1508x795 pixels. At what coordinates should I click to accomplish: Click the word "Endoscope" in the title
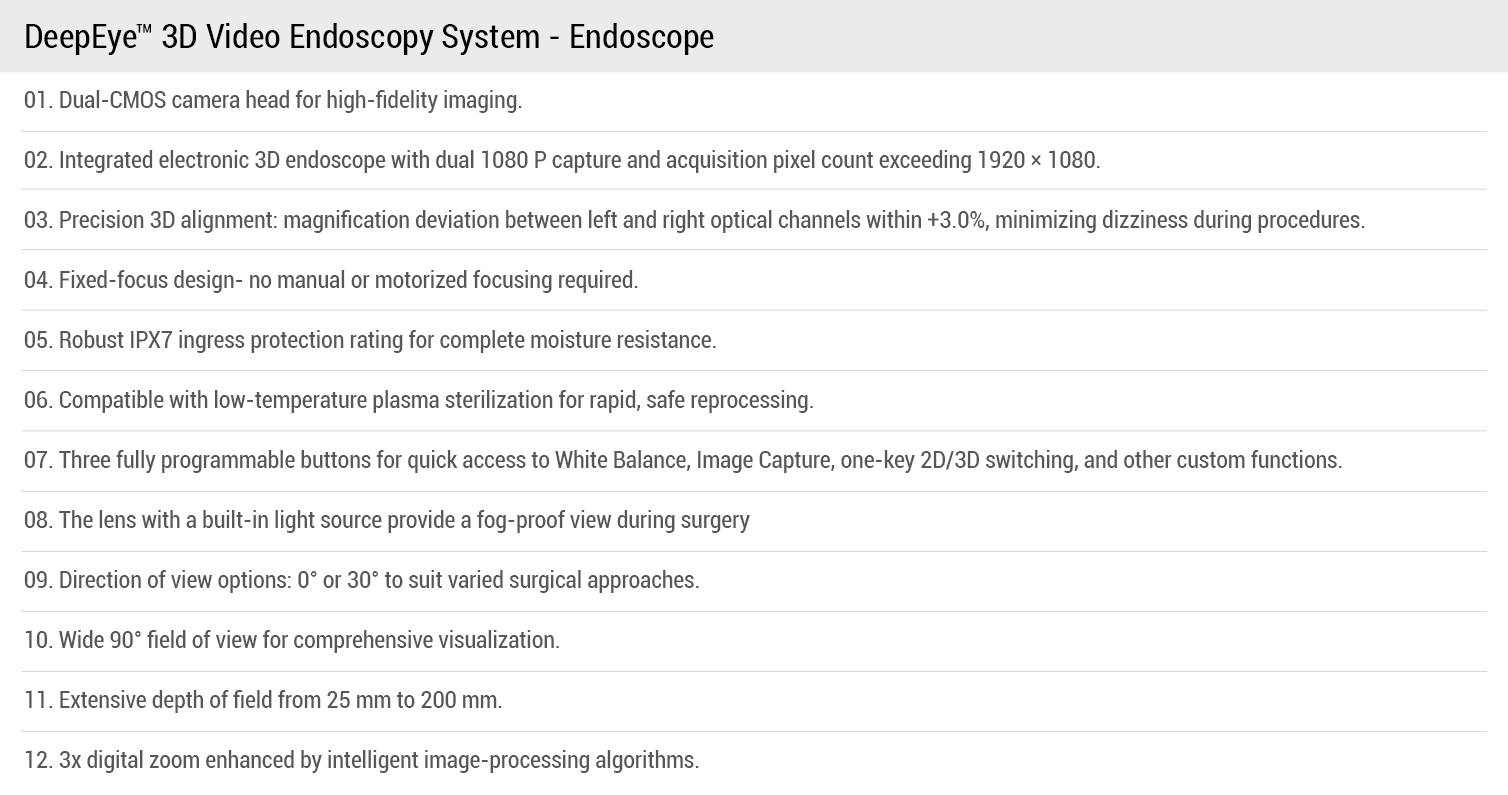point(642,37)
